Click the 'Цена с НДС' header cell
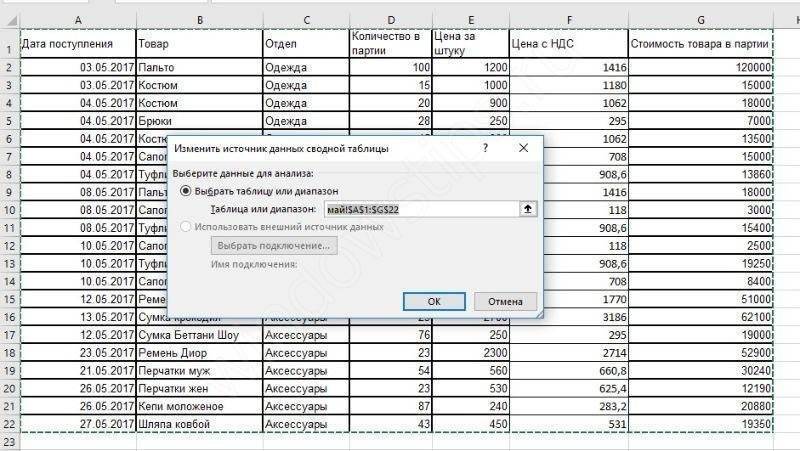The height and width of the screenshot is (451, 800). [x=567, y=44]
